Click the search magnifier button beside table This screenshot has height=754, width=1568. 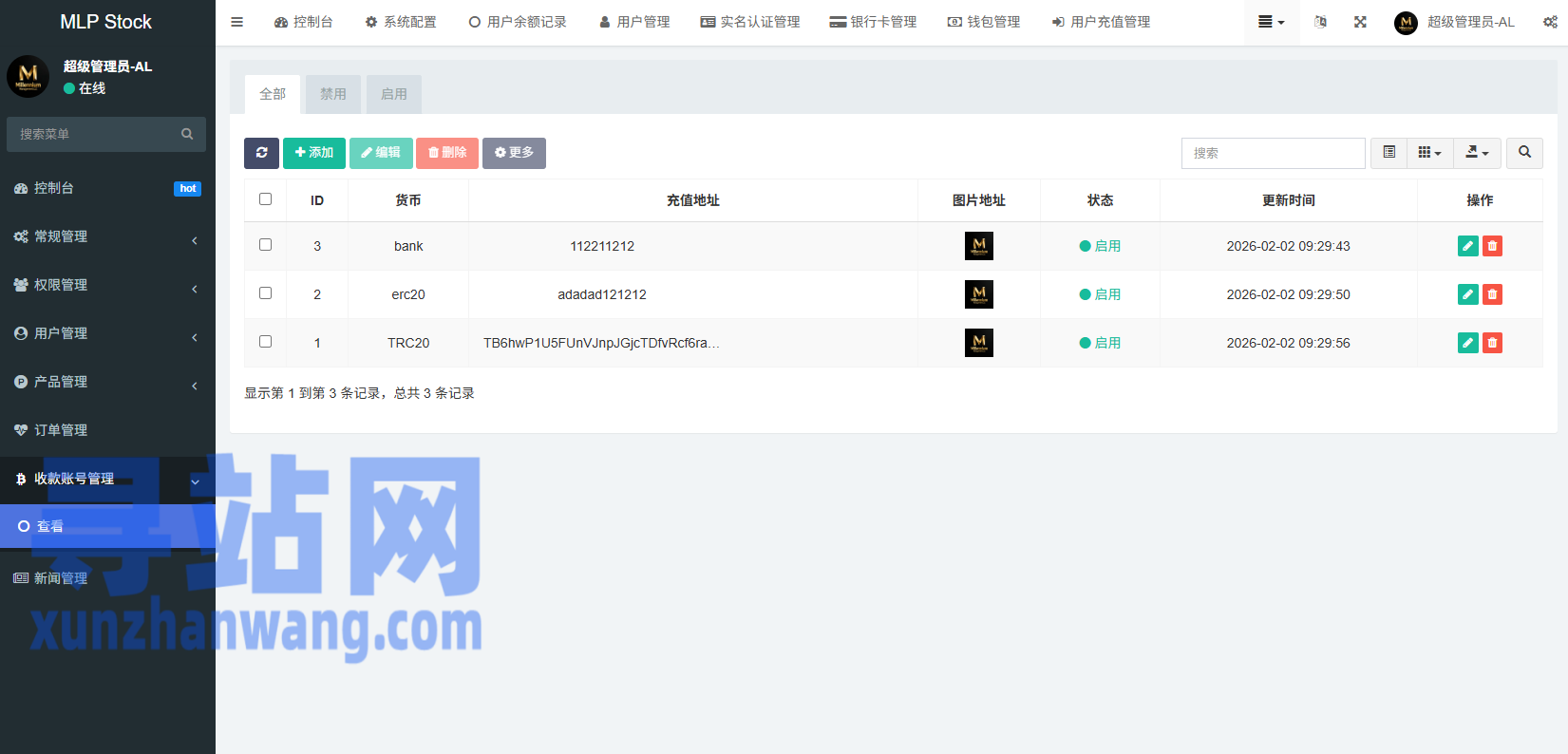coord(1524,153)
